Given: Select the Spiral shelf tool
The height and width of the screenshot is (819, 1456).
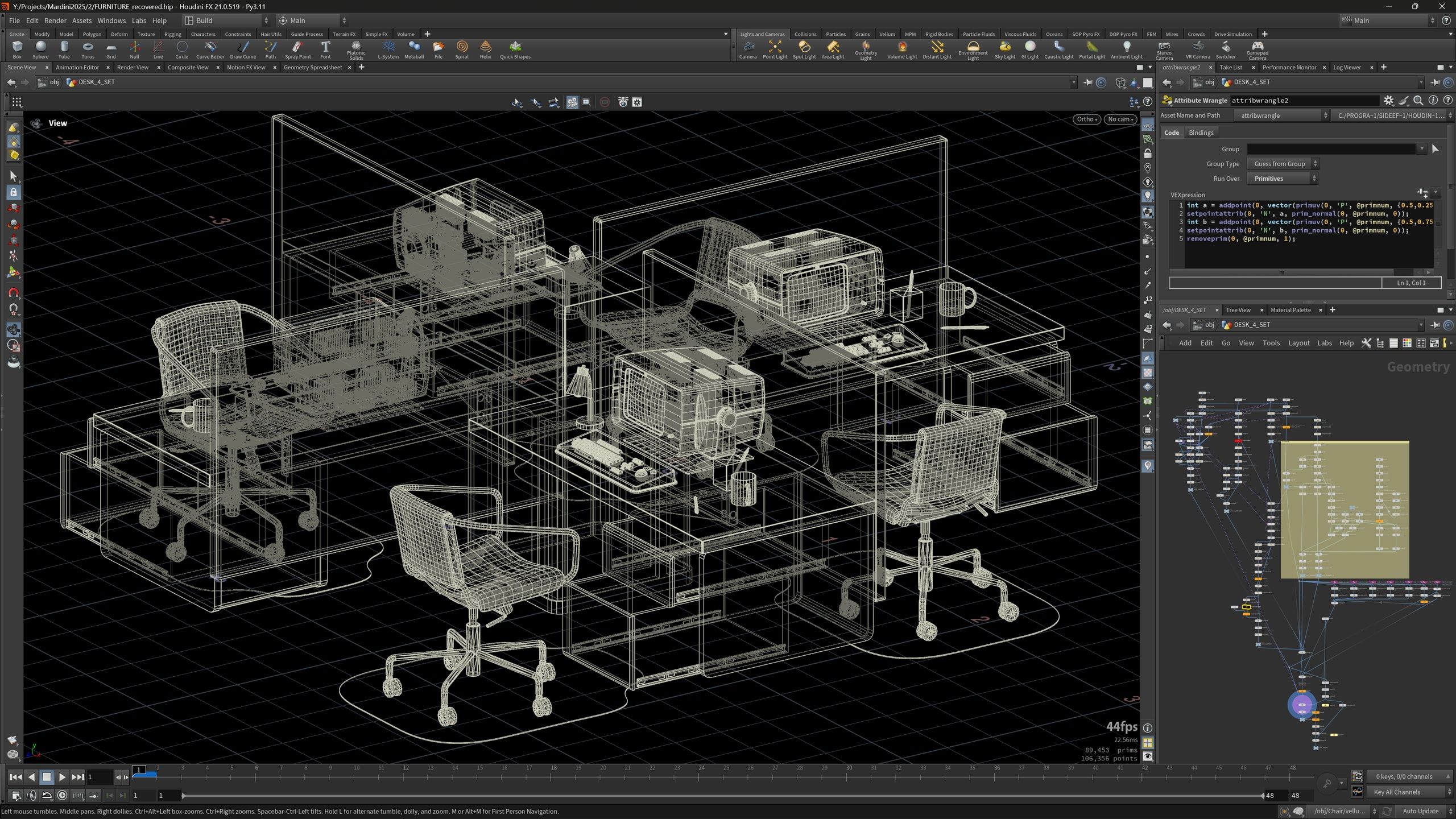Looking at the screenshot, I should point(462,49).
